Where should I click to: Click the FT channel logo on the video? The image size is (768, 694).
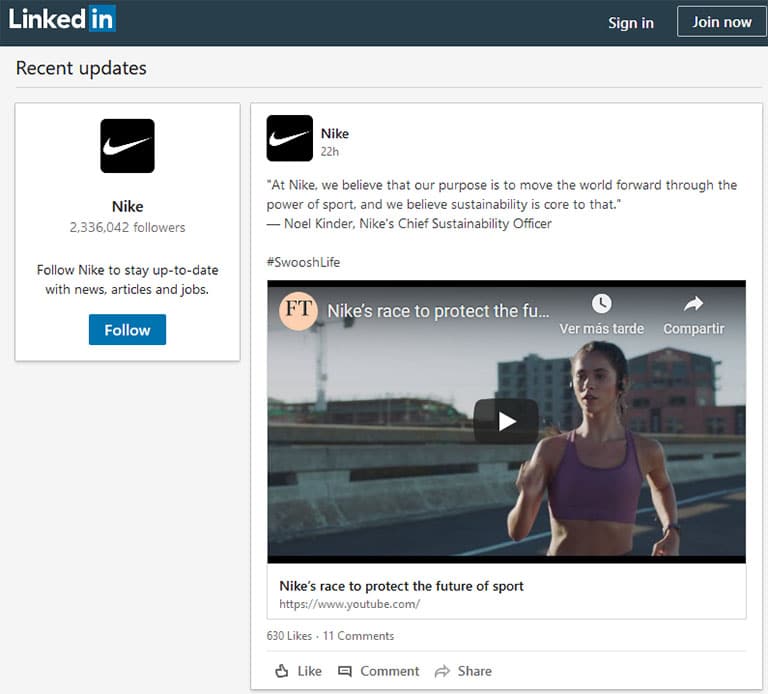[x=298, y=311]
